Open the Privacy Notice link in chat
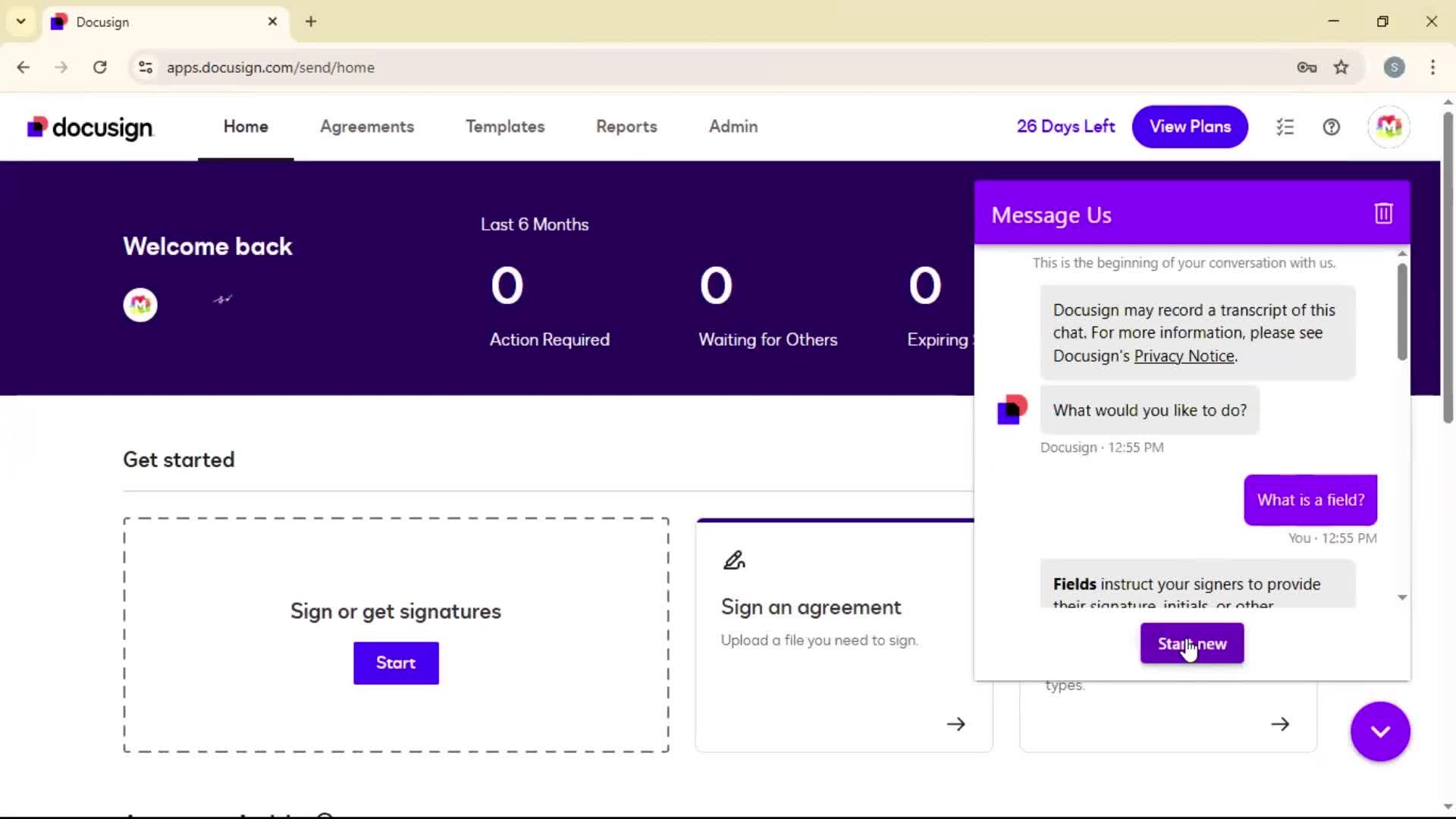The image size is (1456, 819). 1185,356
